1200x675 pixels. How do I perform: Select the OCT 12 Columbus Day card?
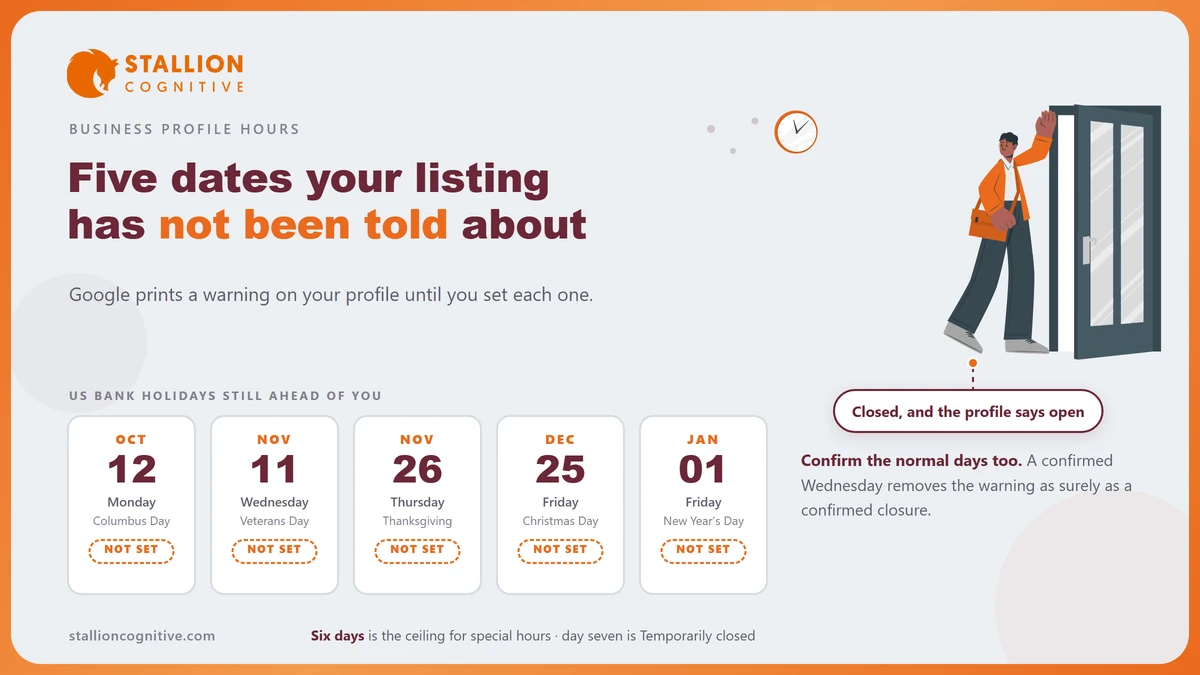131,505
